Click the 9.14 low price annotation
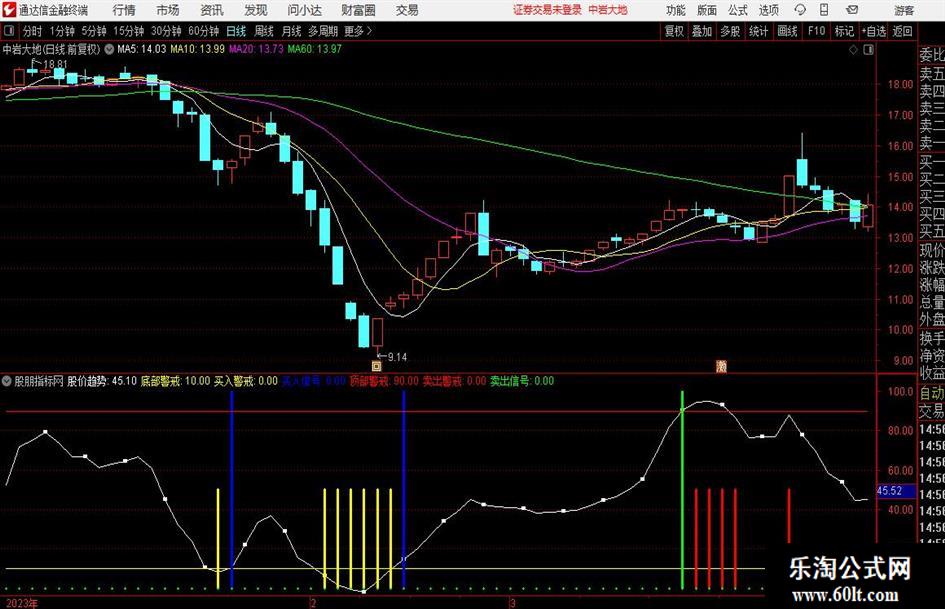 point(397,357)
